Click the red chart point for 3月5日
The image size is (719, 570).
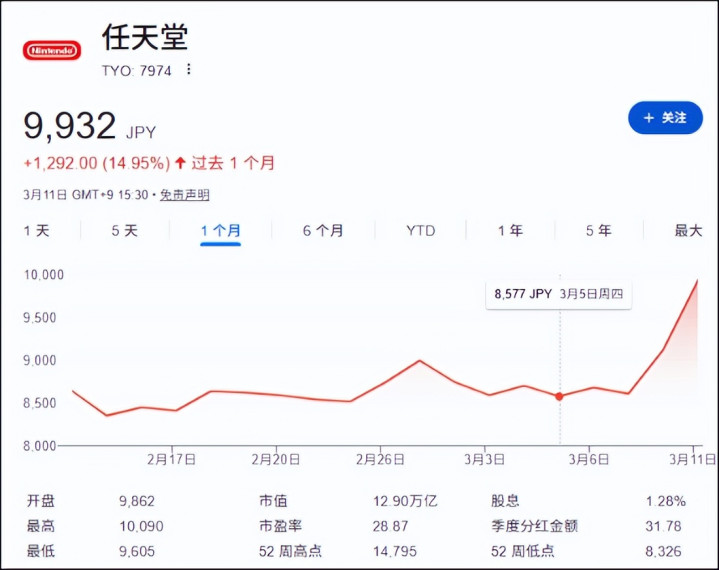click(559, 397)
